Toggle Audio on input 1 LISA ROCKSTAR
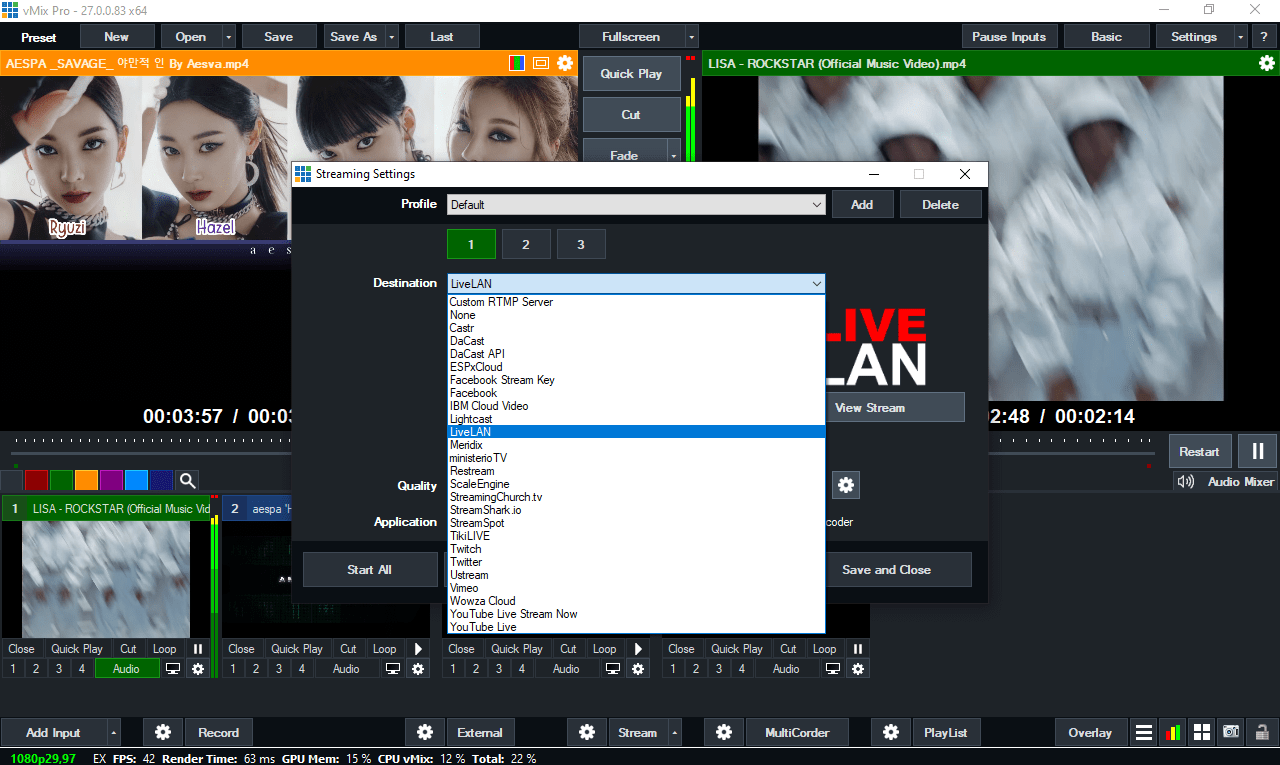Image resolution: width=1280 pixels, height=765 pixels. tap(127, 668)
